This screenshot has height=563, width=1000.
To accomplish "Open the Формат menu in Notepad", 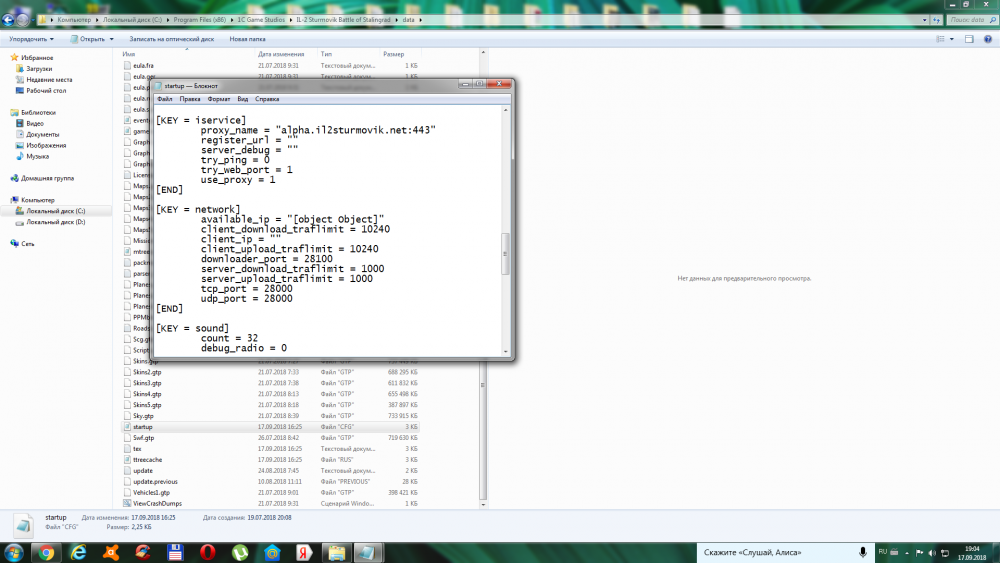I will tap(218, 100).
